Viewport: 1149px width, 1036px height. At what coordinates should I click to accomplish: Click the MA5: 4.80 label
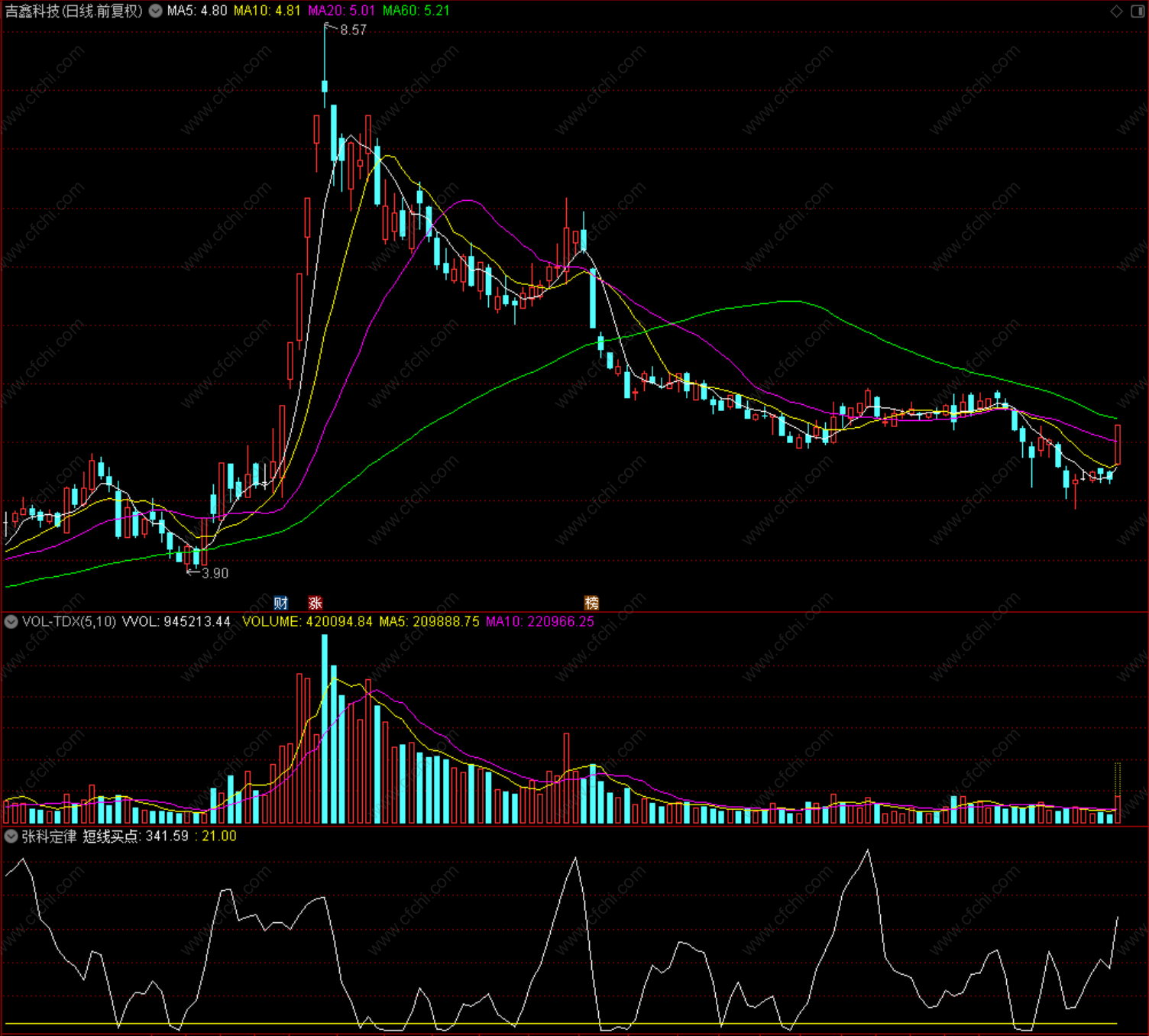coord(197,11)
